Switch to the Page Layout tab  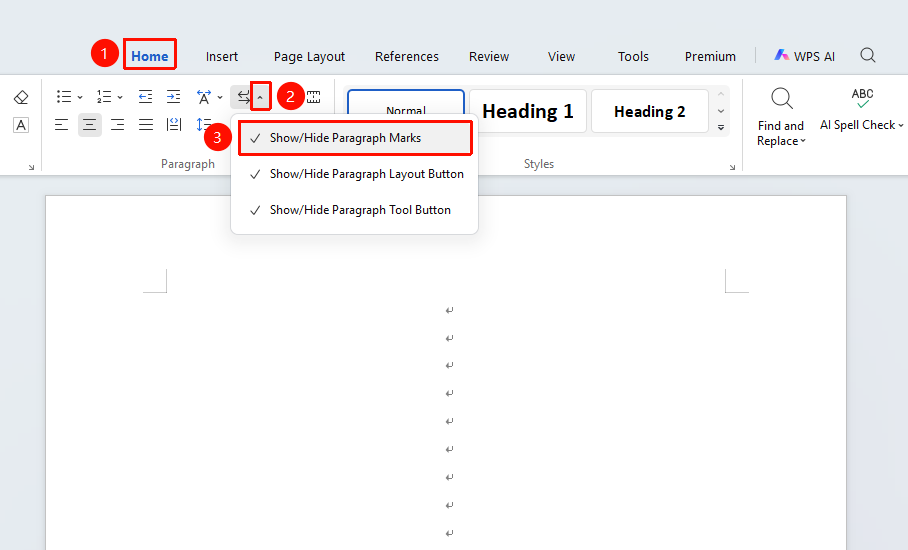(309, 57)
